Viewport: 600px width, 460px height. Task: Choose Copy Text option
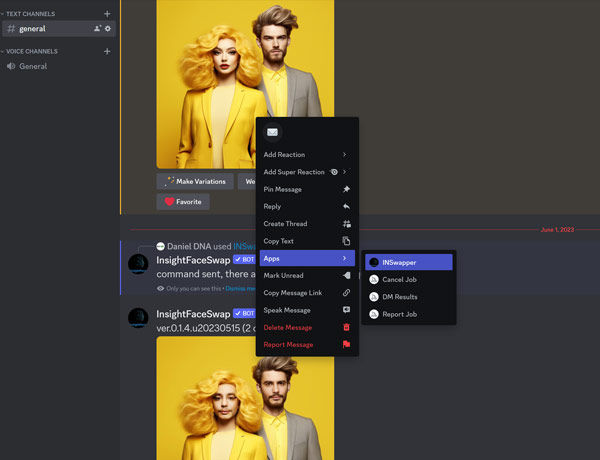click(x=307, y=241)
